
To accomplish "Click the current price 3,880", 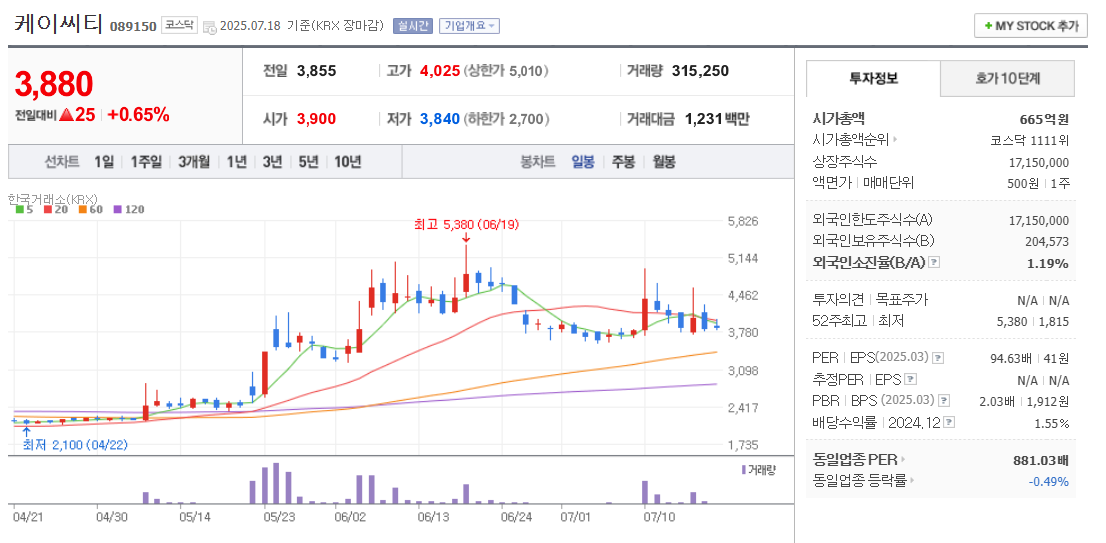I will point(54,85).
